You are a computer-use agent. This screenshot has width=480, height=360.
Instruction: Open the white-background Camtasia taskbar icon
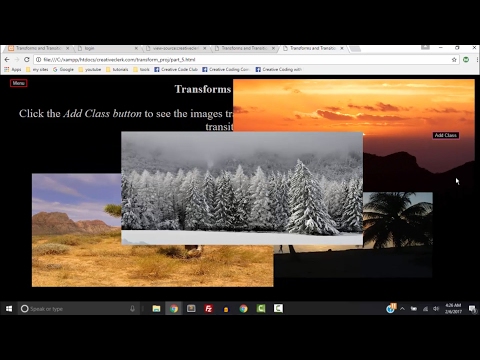(278, 309)
